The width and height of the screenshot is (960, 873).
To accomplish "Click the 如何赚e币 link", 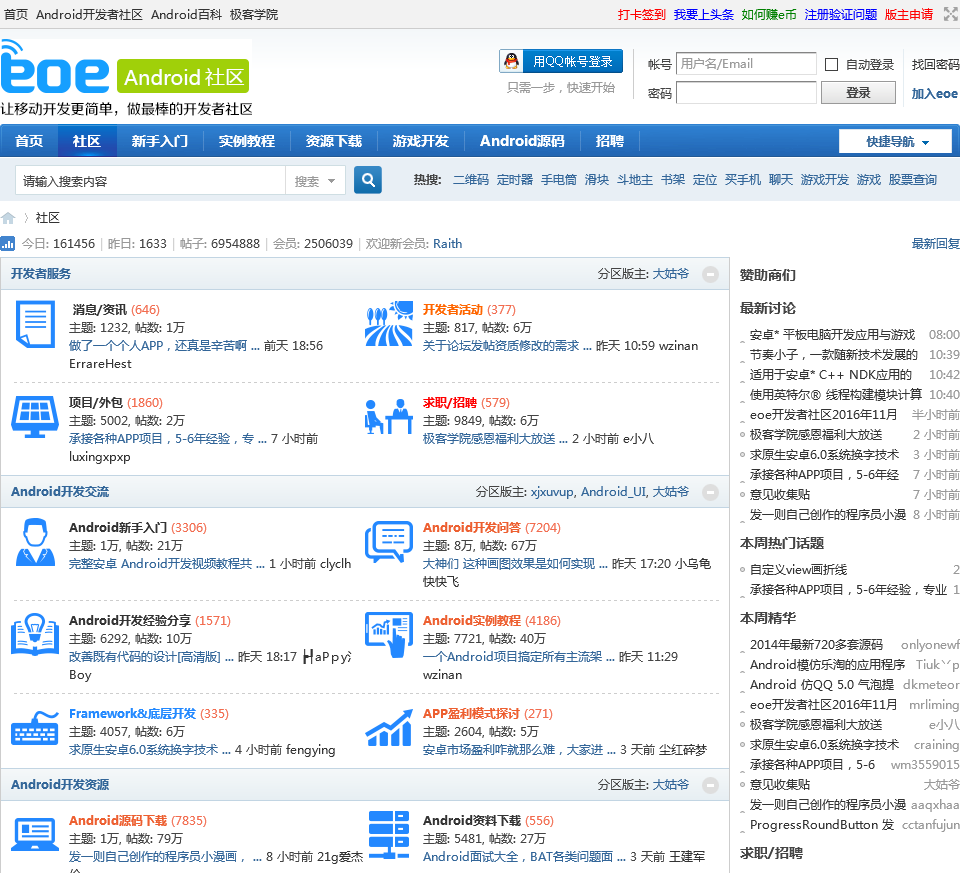I will click(x=769, y=15).
